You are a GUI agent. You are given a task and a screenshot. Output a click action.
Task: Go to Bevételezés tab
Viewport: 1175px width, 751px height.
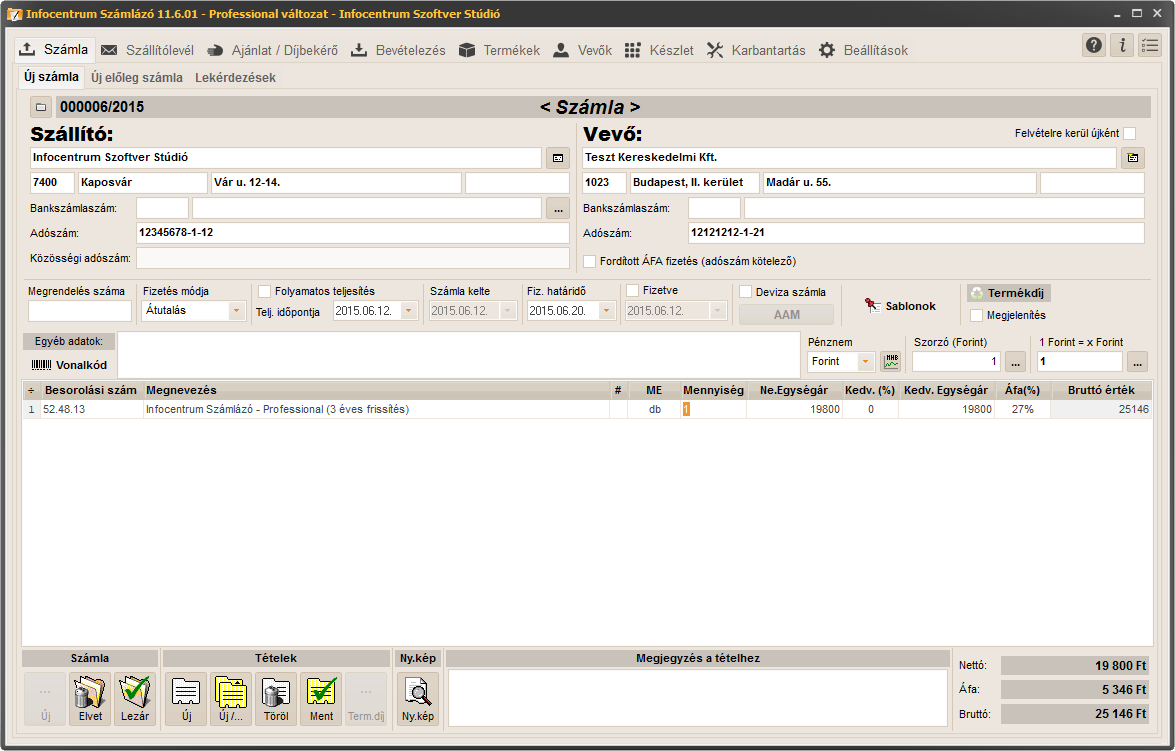pyautogui.click(x=399, y=50)
